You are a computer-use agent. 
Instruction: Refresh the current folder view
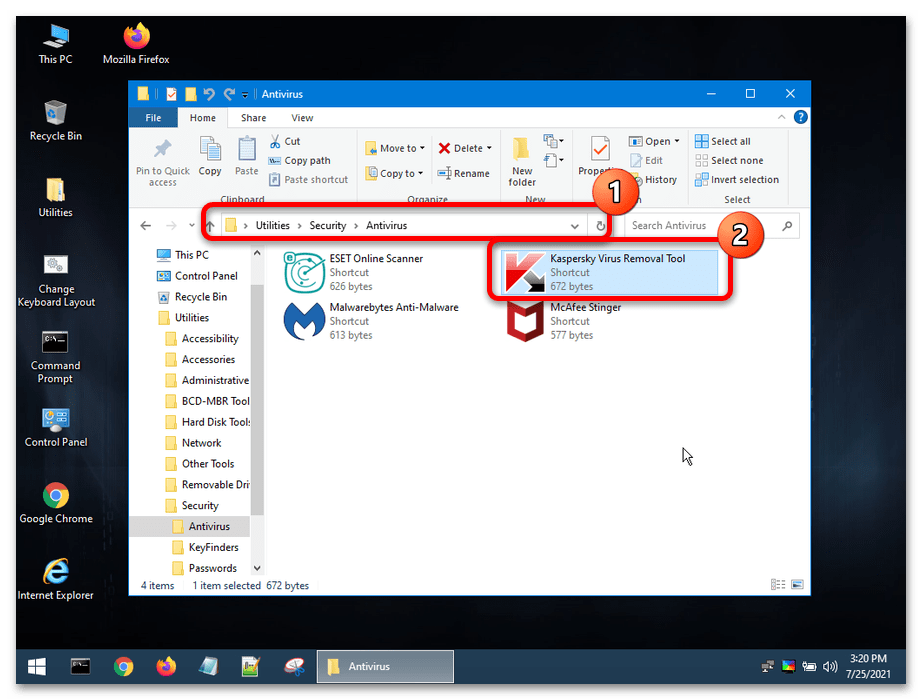click(x=601, y=226)
